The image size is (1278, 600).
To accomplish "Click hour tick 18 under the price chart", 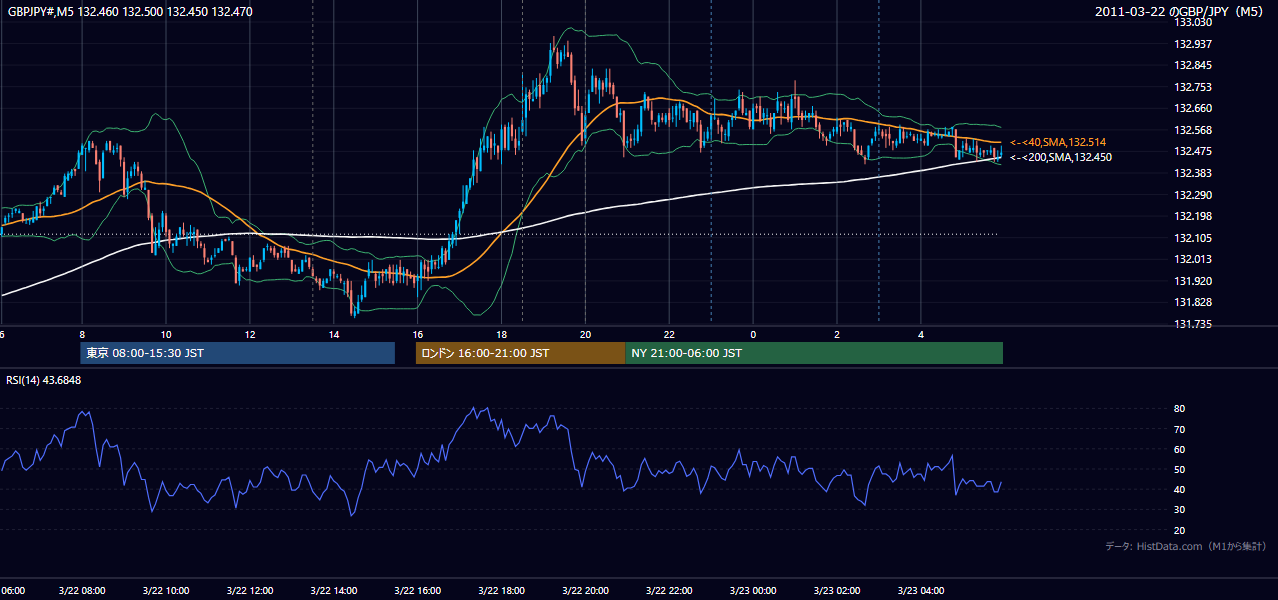I will (502, 335).
